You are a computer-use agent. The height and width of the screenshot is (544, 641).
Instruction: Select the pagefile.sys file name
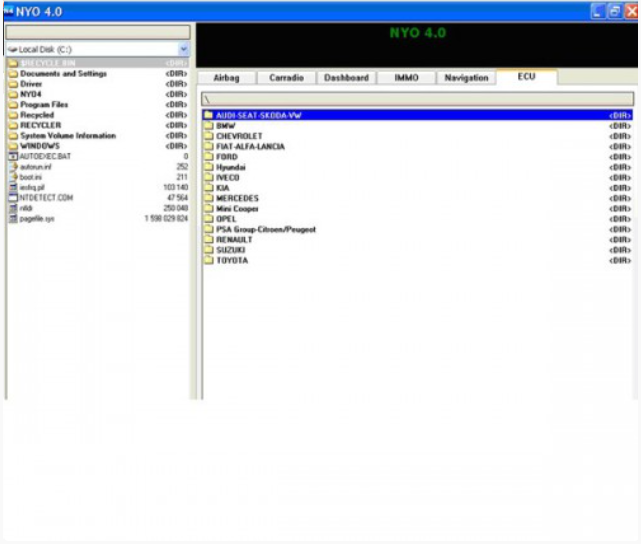37,219
